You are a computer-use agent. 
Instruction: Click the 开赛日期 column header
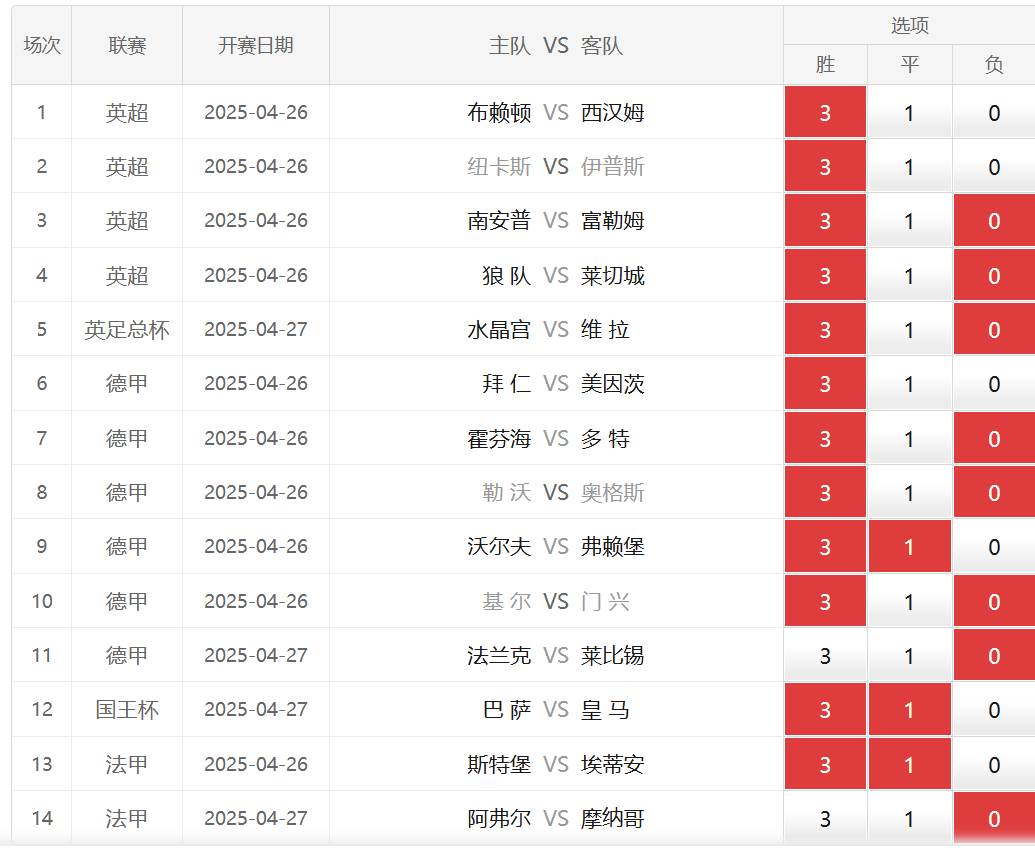click(x=256, y=46)
